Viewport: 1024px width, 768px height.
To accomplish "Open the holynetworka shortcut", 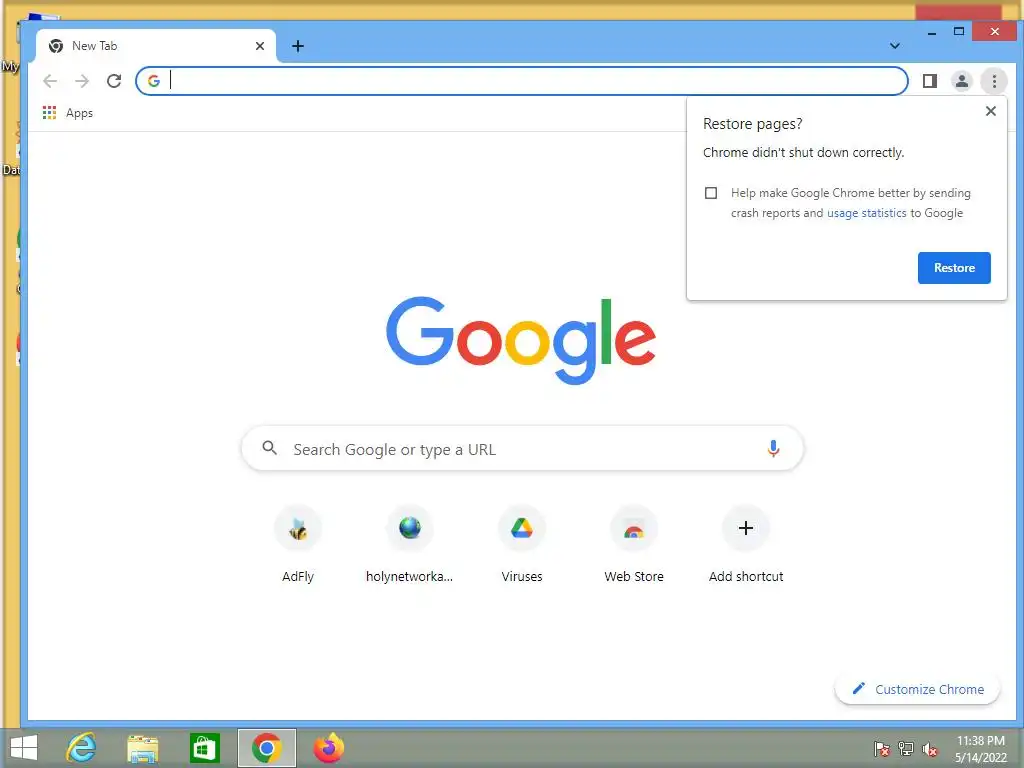I will pyautogui.click(x=409, y=545).
